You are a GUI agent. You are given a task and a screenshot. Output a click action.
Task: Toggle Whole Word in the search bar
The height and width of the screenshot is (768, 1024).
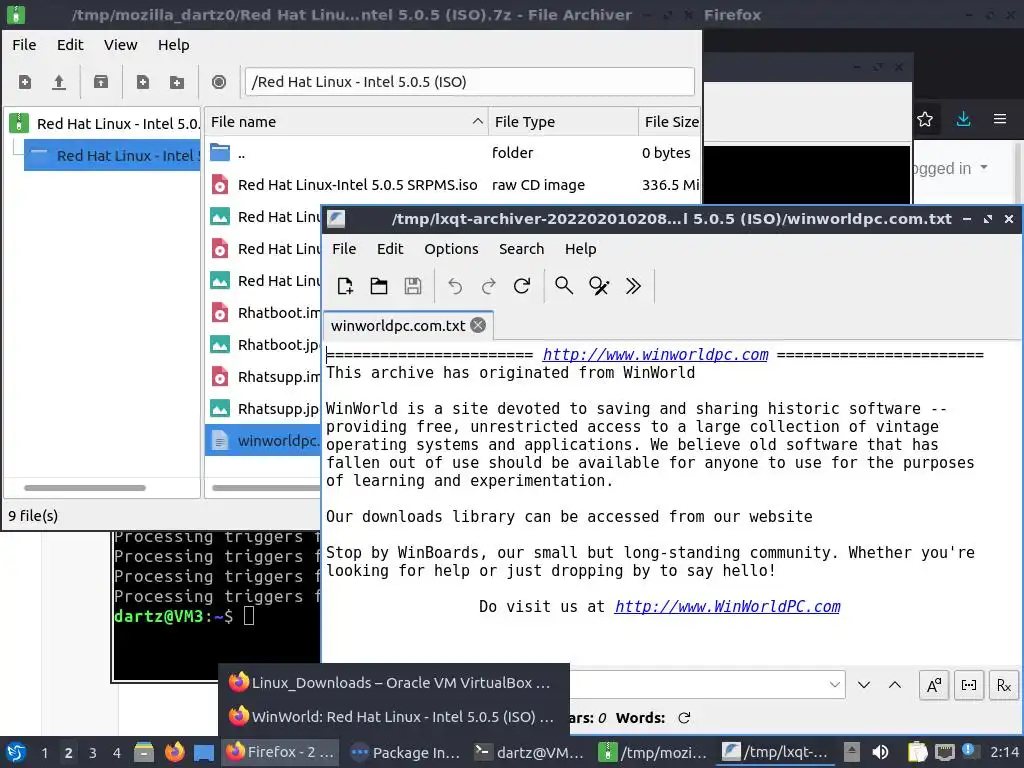(968, 685)
